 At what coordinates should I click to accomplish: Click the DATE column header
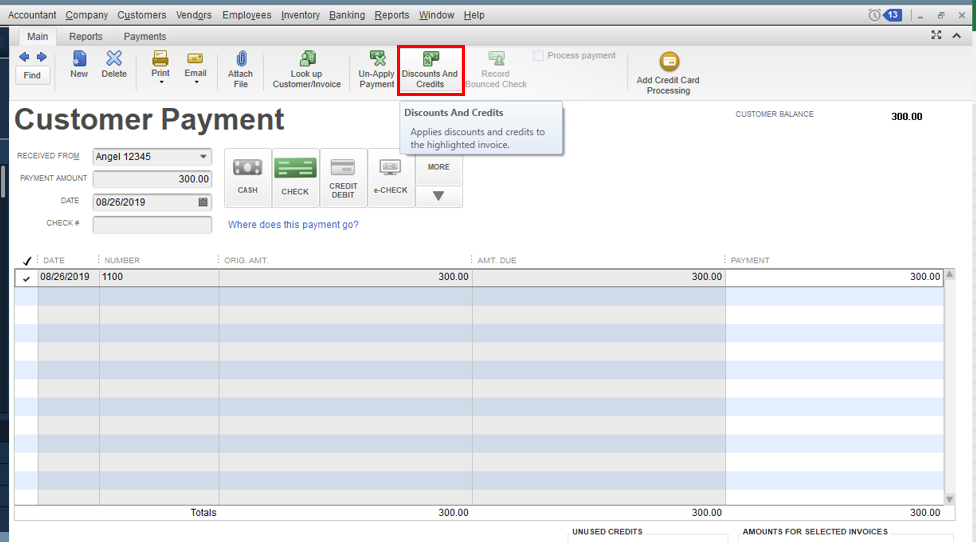pos(54,261)
